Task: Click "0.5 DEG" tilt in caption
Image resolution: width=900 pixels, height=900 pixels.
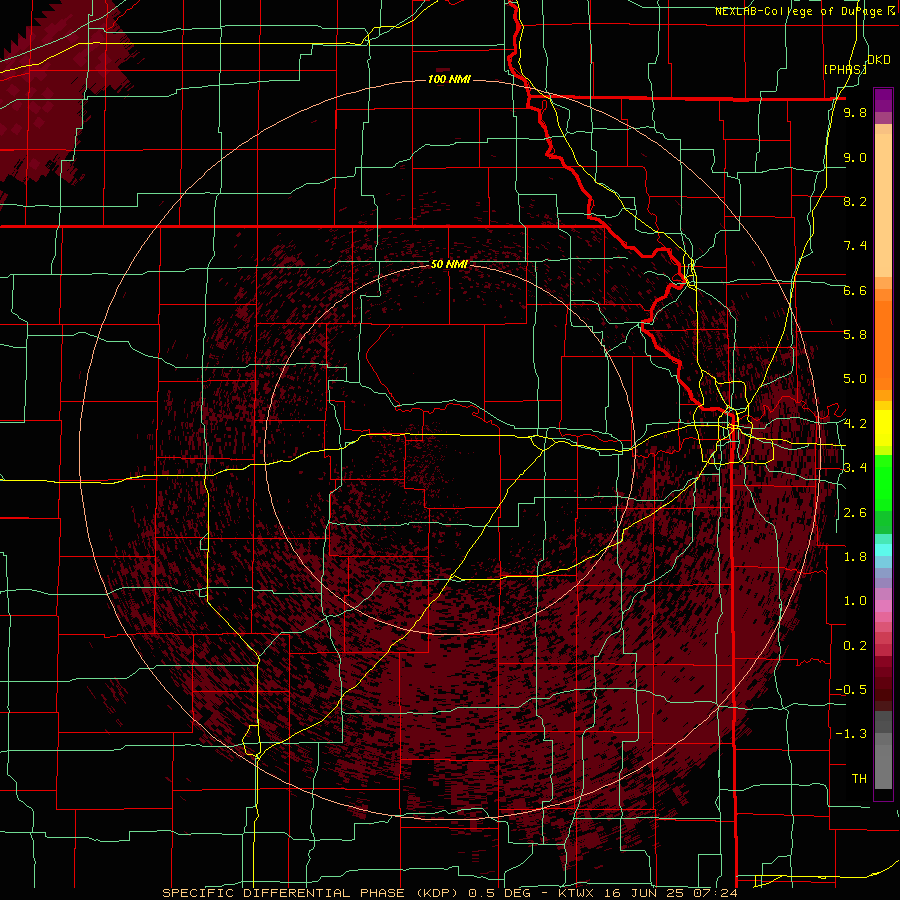Action: coord(499,893)
